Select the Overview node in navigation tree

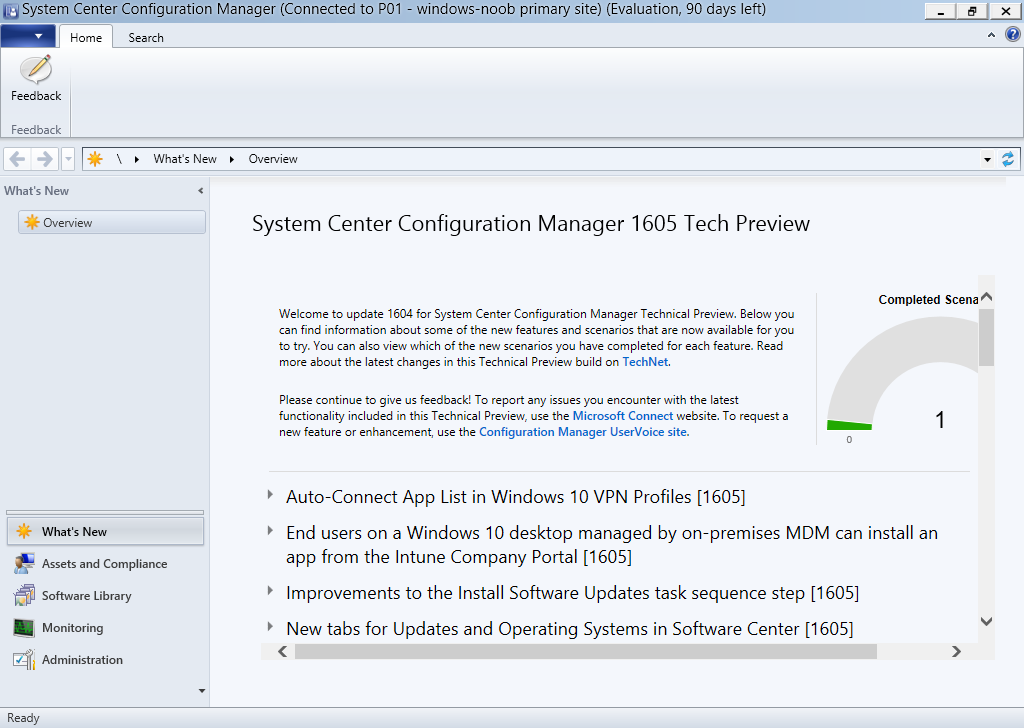pos(112,222)
